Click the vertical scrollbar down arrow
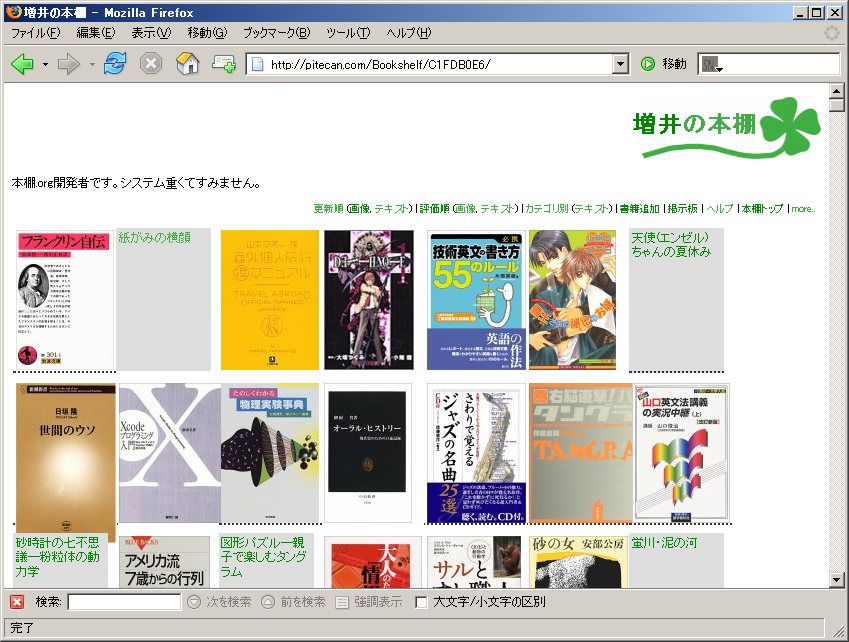The width and height of the screenshot is (849, 642). [837, 580]
